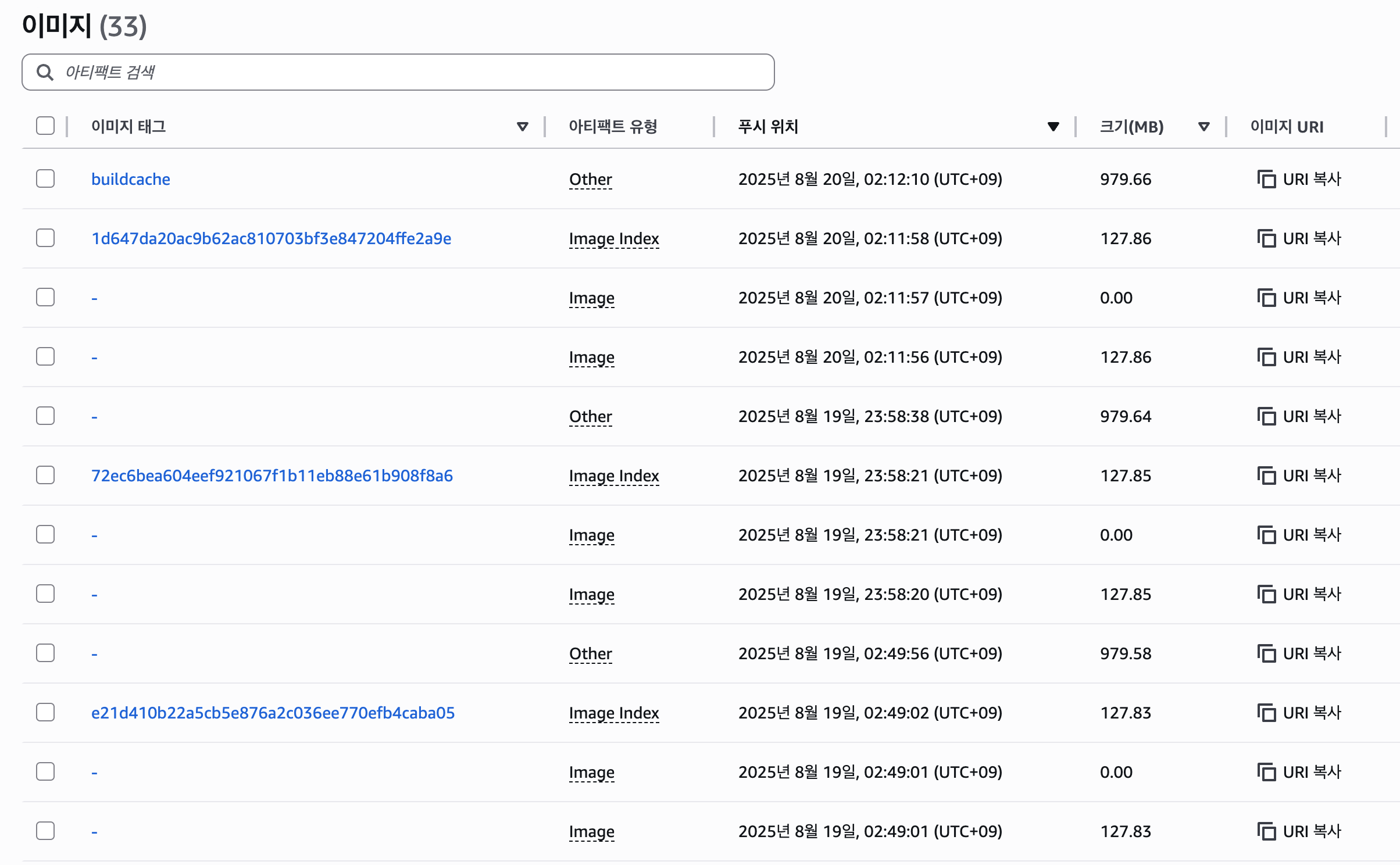Copy URI for the buildcache image
Viewport: 1400px width, 865px height.
pos(1299,179)
